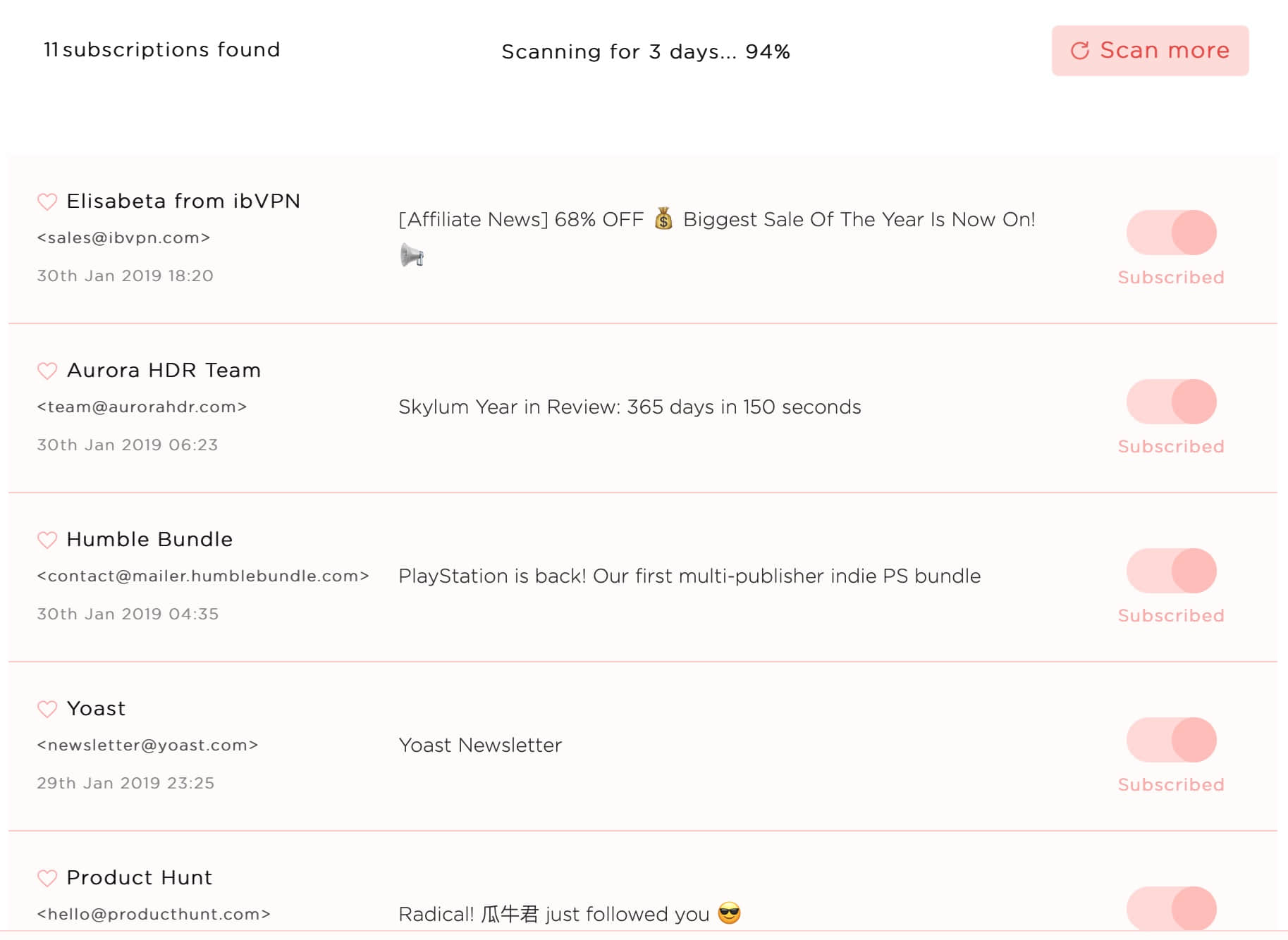The image size is (1288, 940).
Task: Switch off the Yoast newsletter toggle
Action: pos(1171,740)
